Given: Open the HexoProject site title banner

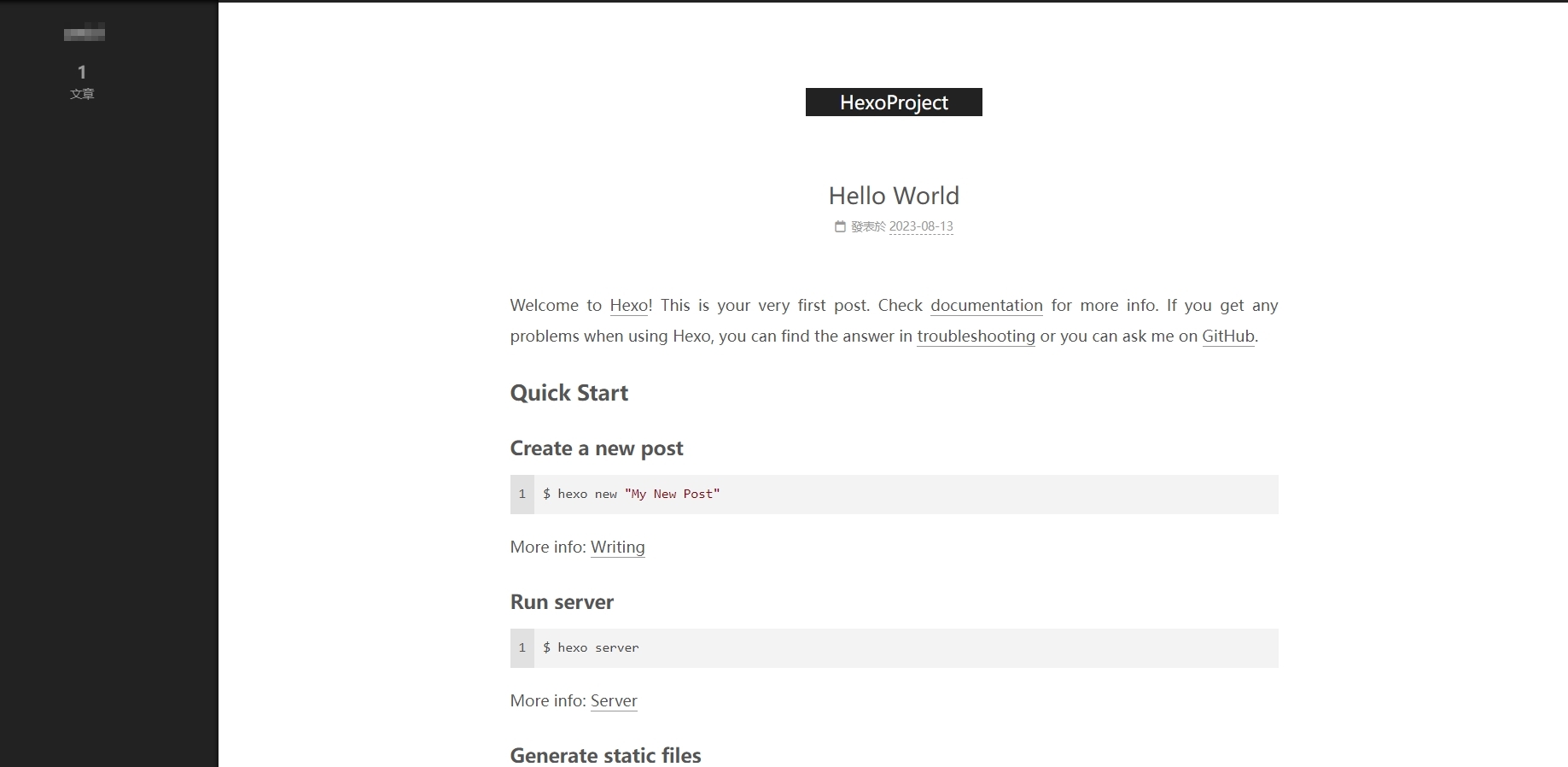Looking at the screenshot, I should coord(894,102).
